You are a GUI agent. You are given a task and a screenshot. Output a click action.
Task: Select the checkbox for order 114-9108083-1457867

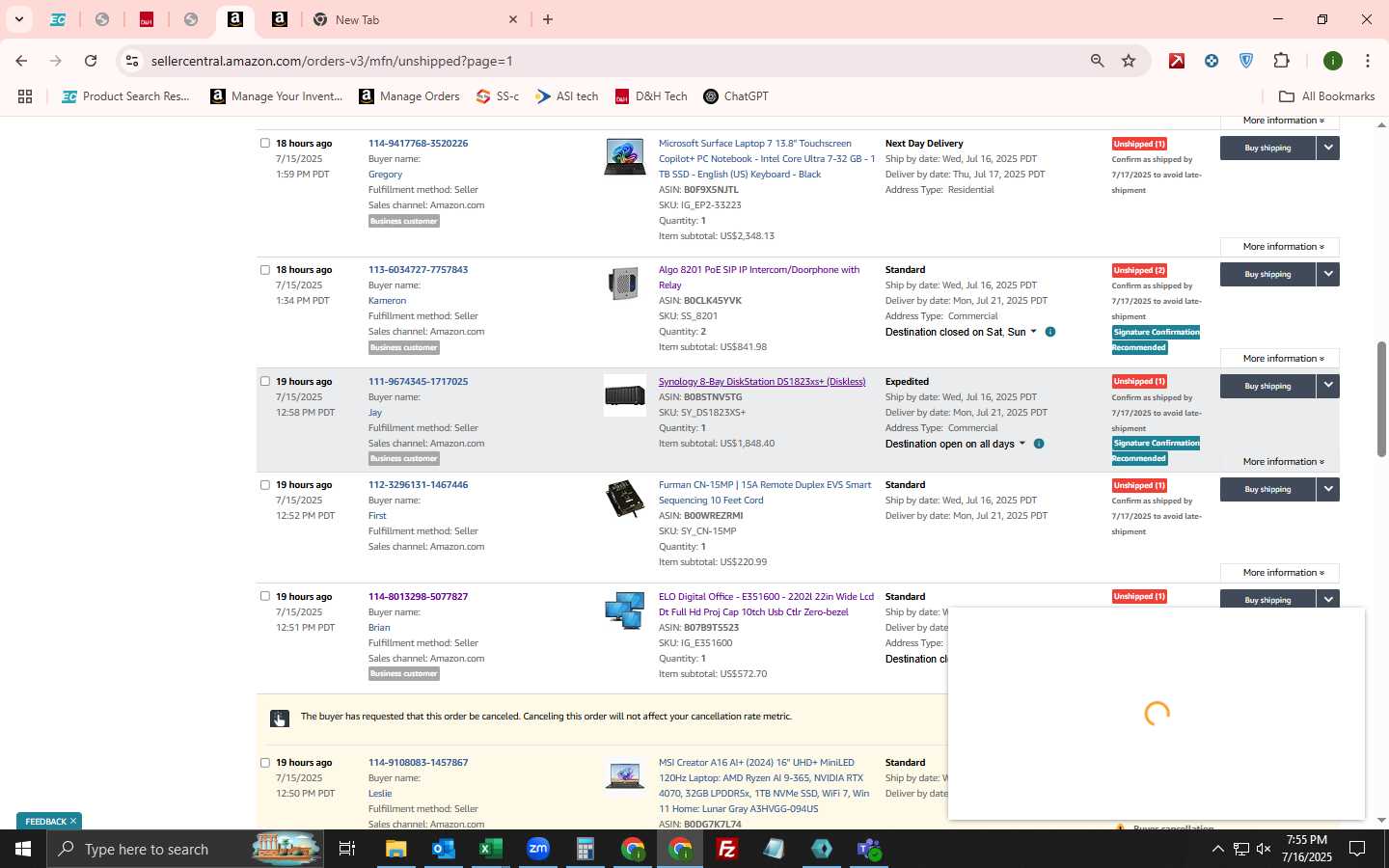[x=265, y=763]
